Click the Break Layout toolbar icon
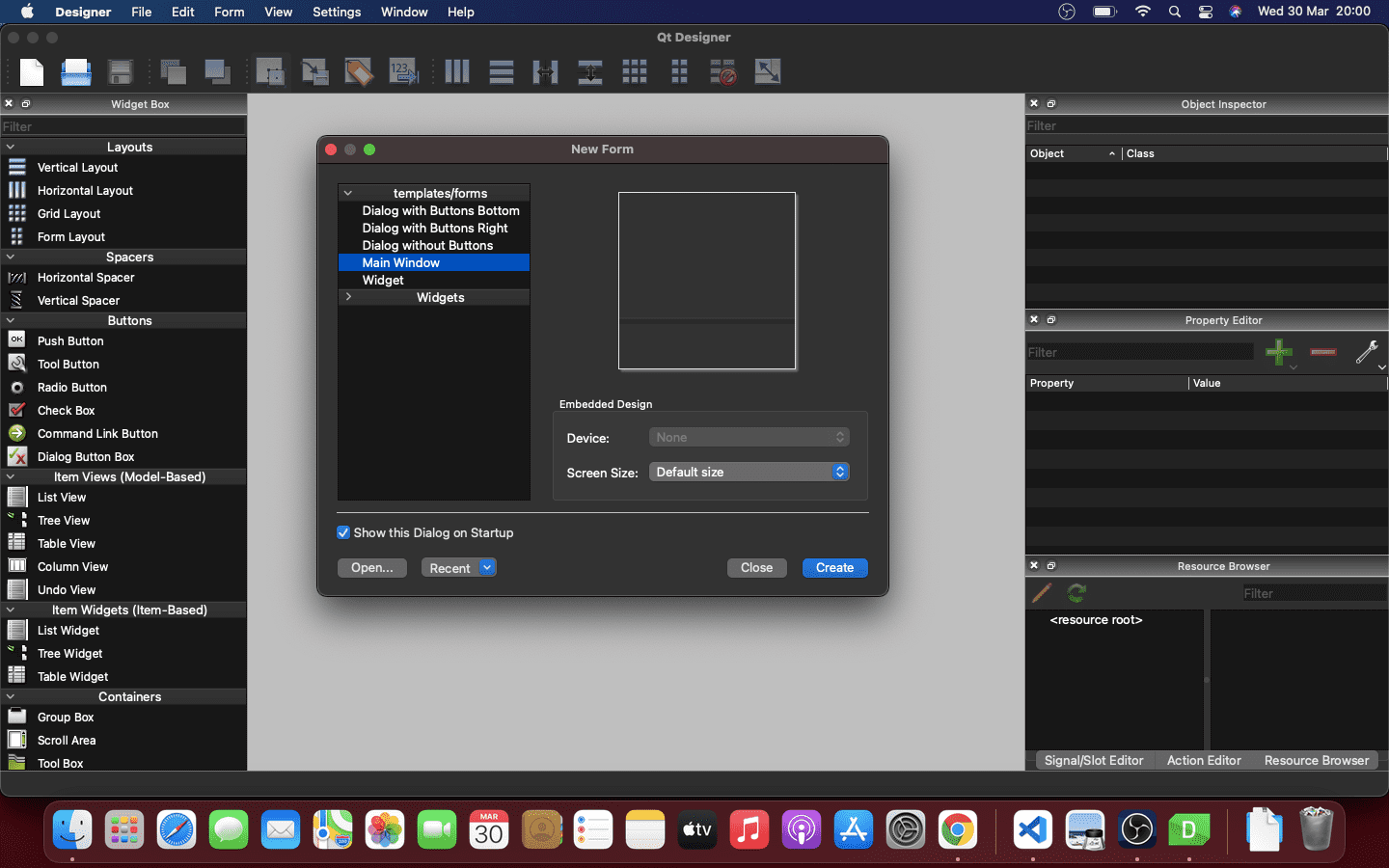The width and height of the screenshot is (1389, 868). coord(723,72)
